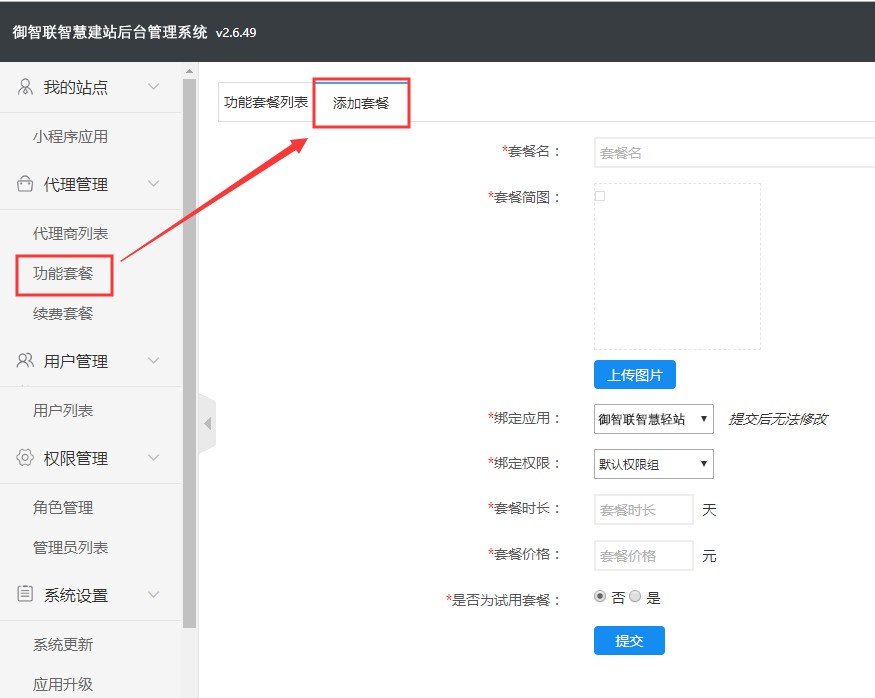Collapse the 我的站点 menu chevron
The image size is (875, 698).
pyautogui.click(x=153, y=88)
